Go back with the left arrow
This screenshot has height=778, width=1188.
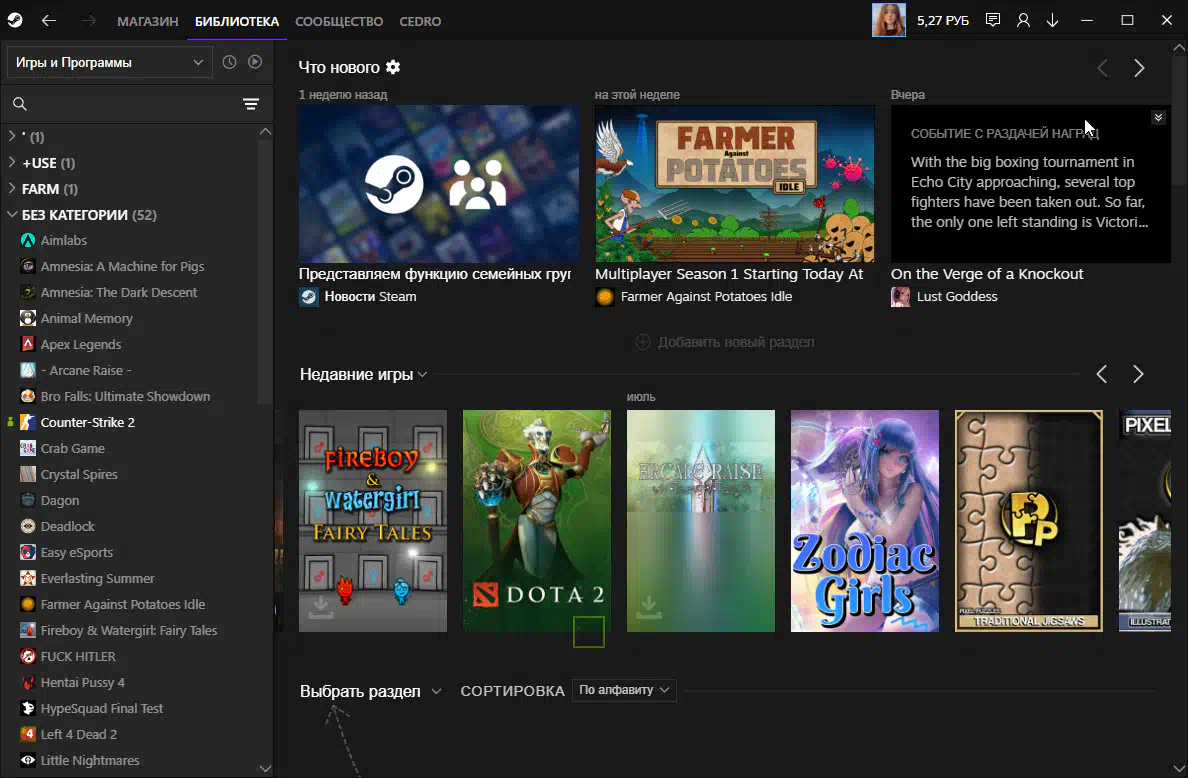(x=48, y=20)
